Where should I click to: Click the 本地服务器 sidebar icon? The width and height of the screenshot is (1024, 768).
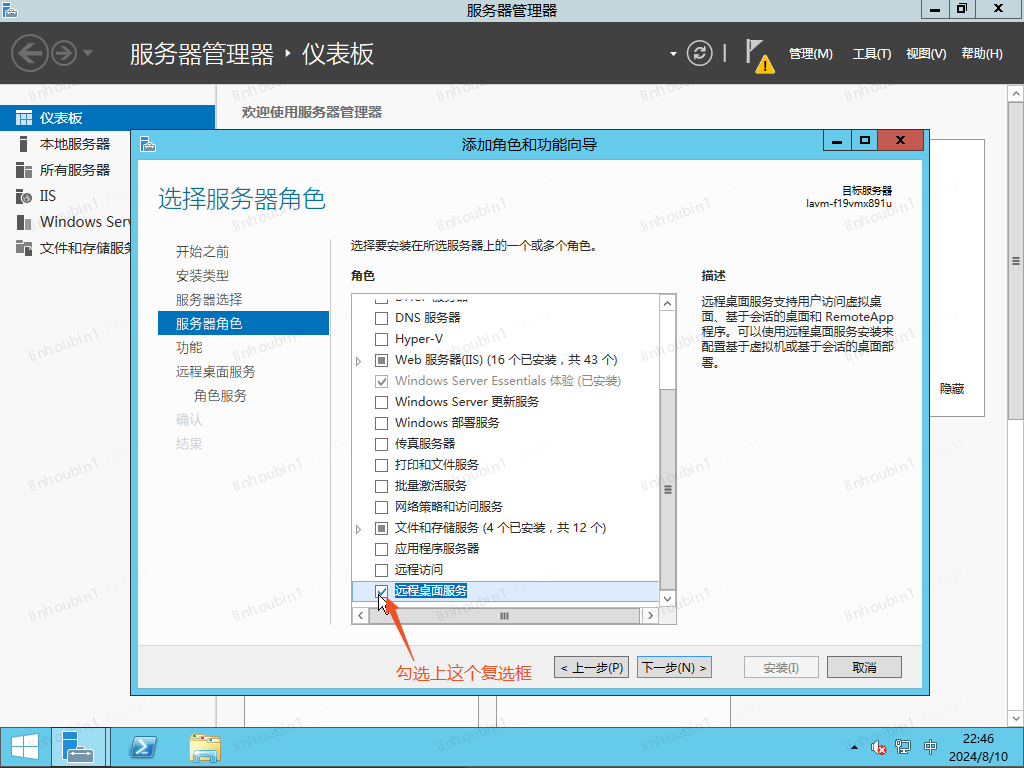click(x=24, y=144)
